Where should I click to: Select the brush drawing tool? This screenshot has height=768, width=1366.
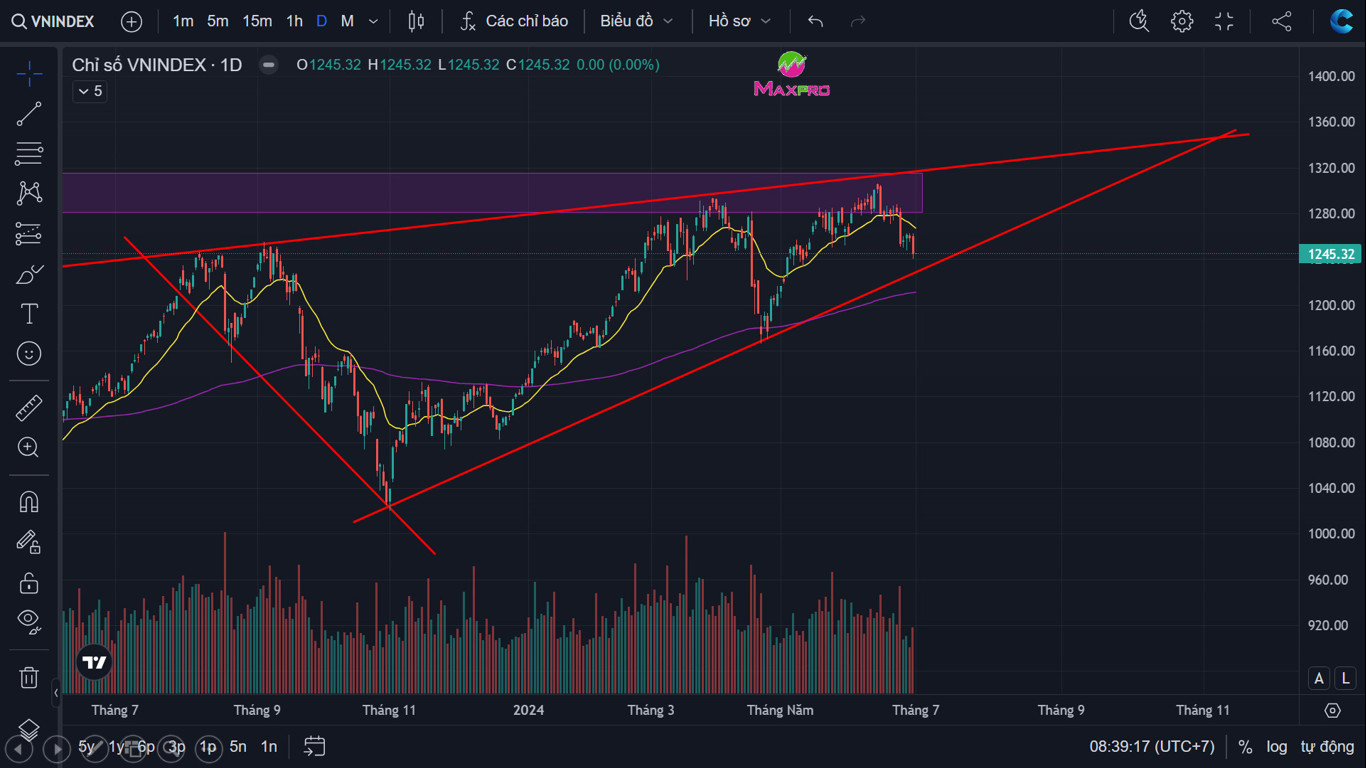pyautogui.click(x=29, y=274)
